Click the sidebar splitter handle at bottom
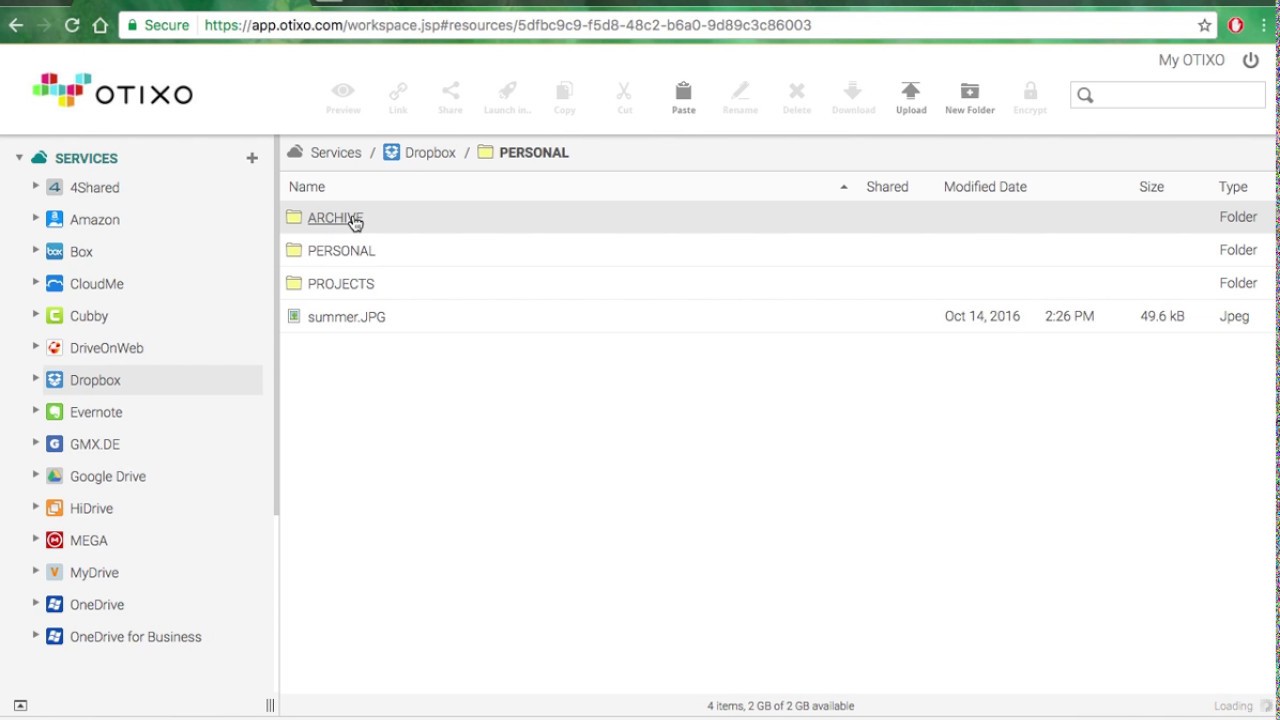The width and height of the screenshot is (1280, 720). (270, 705)
